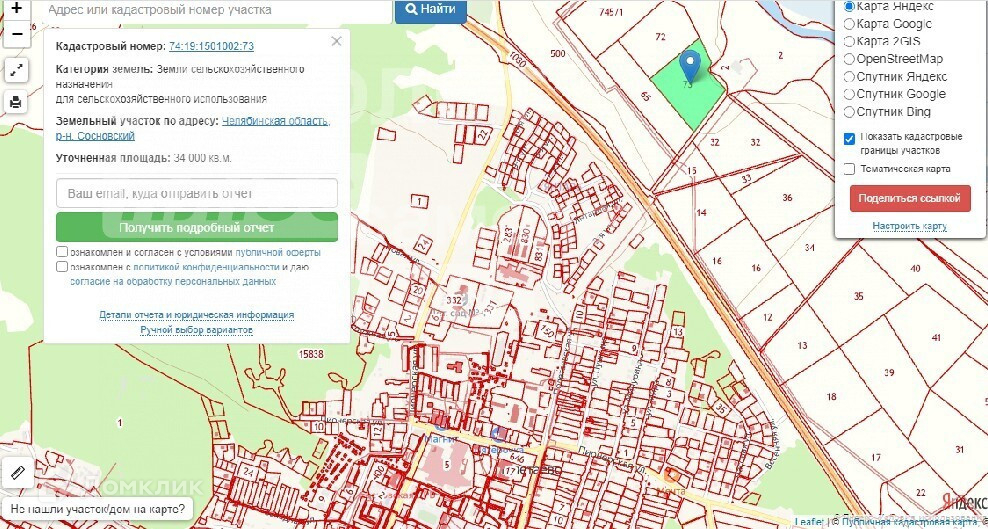Click parcel labeled 34 on map
Image resolution: width=988 pixels, height=529 pixels.
click(810, 247)
